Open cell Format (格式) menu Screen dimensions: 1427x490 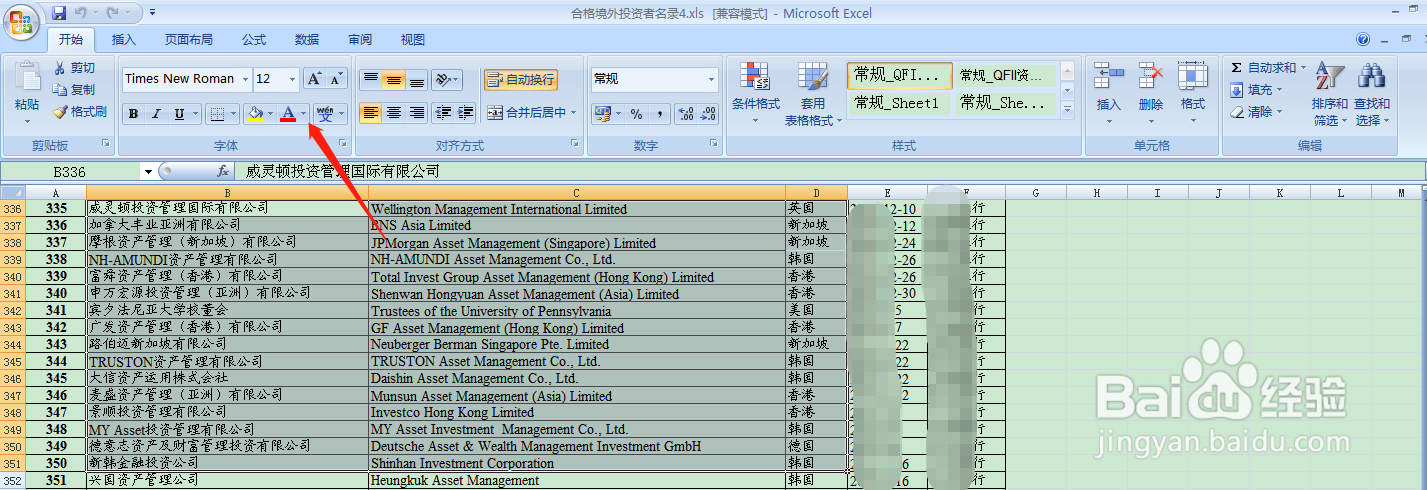click(x=1193, y=92)
